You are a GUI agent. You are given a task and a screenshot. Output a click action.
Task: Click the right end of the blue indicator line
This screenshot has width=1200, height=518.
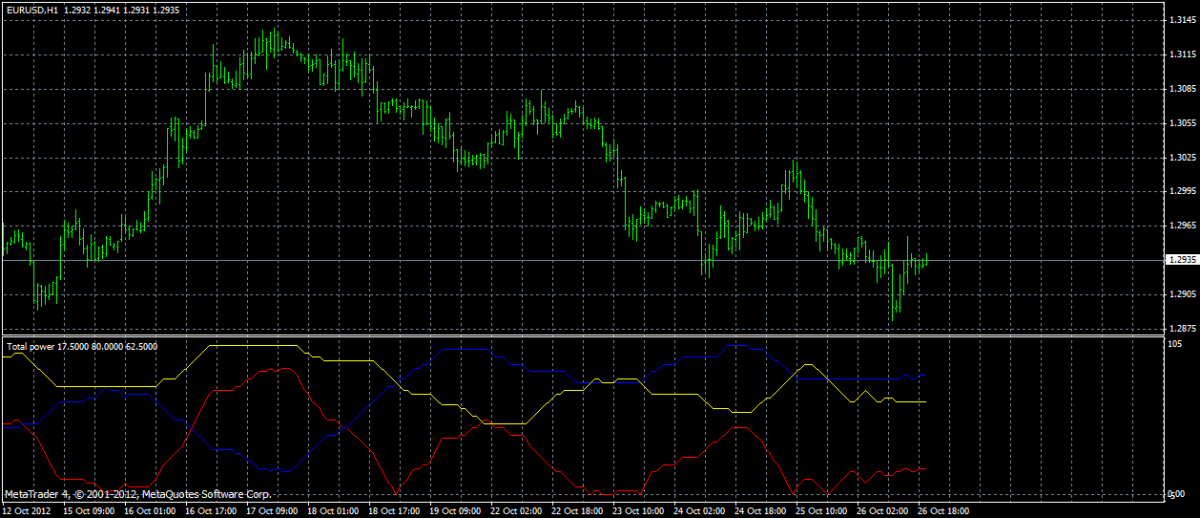click(x=926, y=375)
